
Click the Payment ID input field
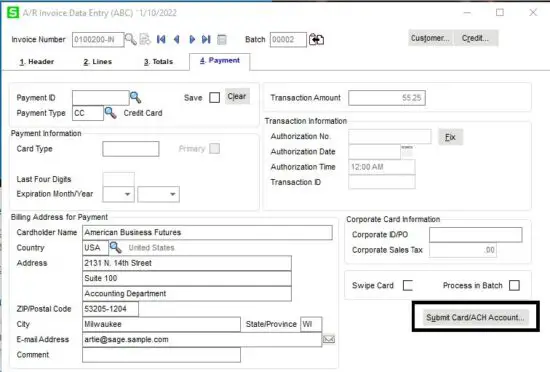point(101,97)
